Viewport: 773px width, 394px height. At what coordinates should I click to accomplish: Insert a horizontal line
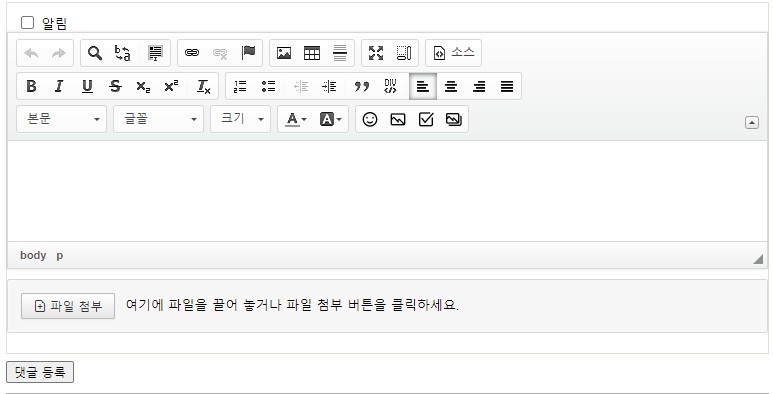pyautogui.click(x=340, y=53)
